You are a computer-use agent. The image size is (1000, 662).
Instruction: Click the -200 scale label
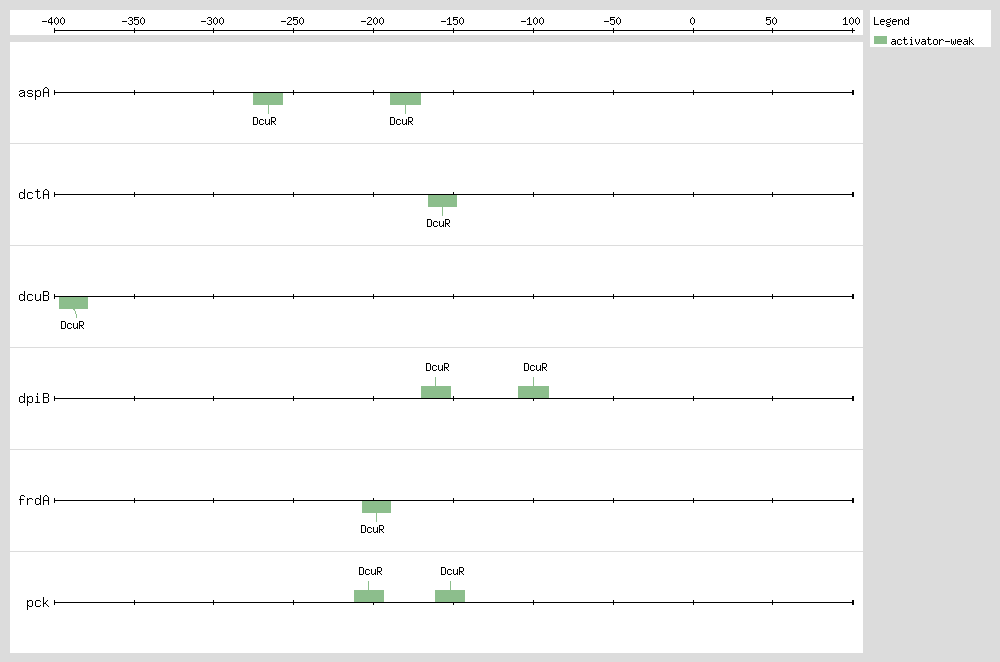pyautogui.click(x=372, y=21)
